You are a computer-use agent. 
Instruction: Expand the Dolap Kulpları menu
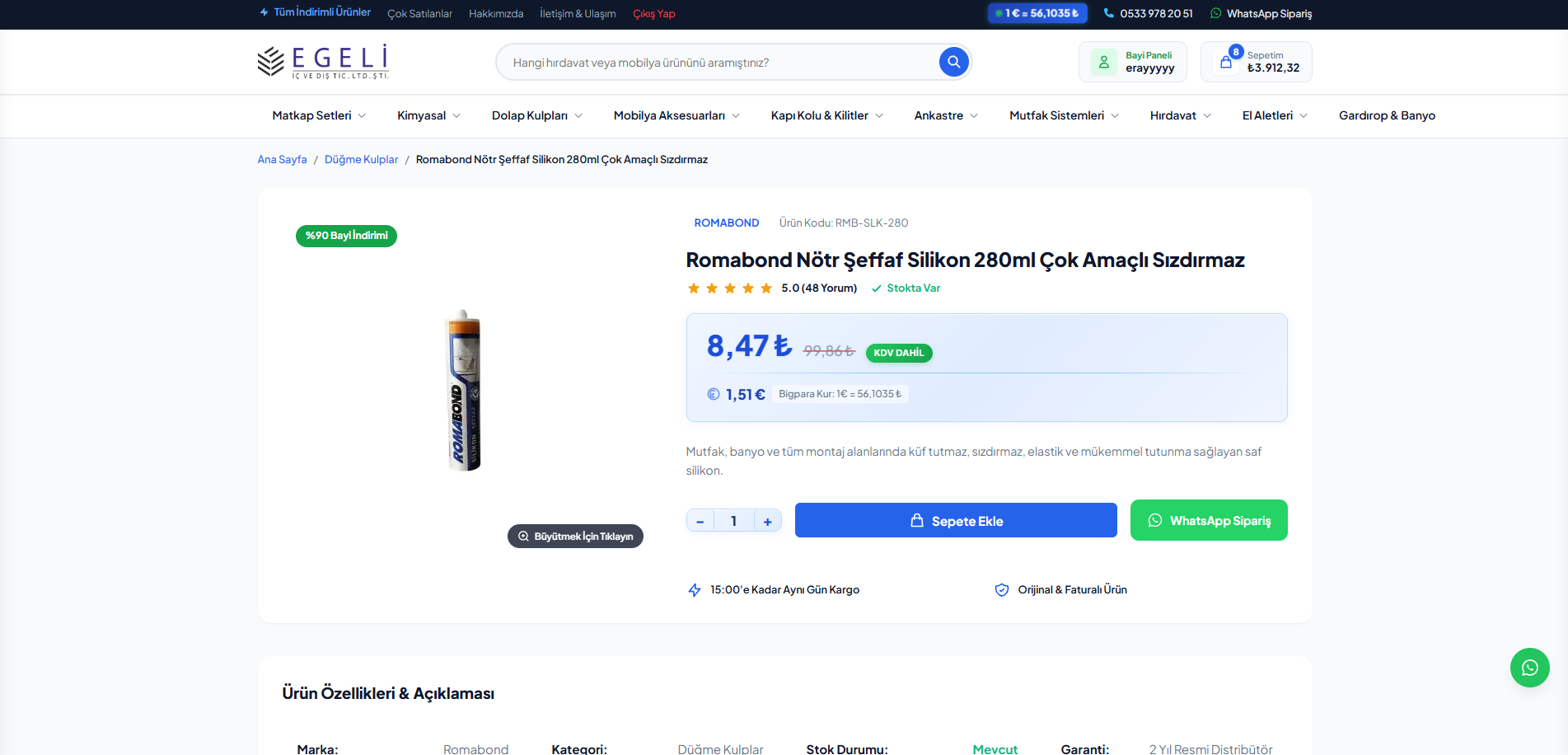coord(537,115)
